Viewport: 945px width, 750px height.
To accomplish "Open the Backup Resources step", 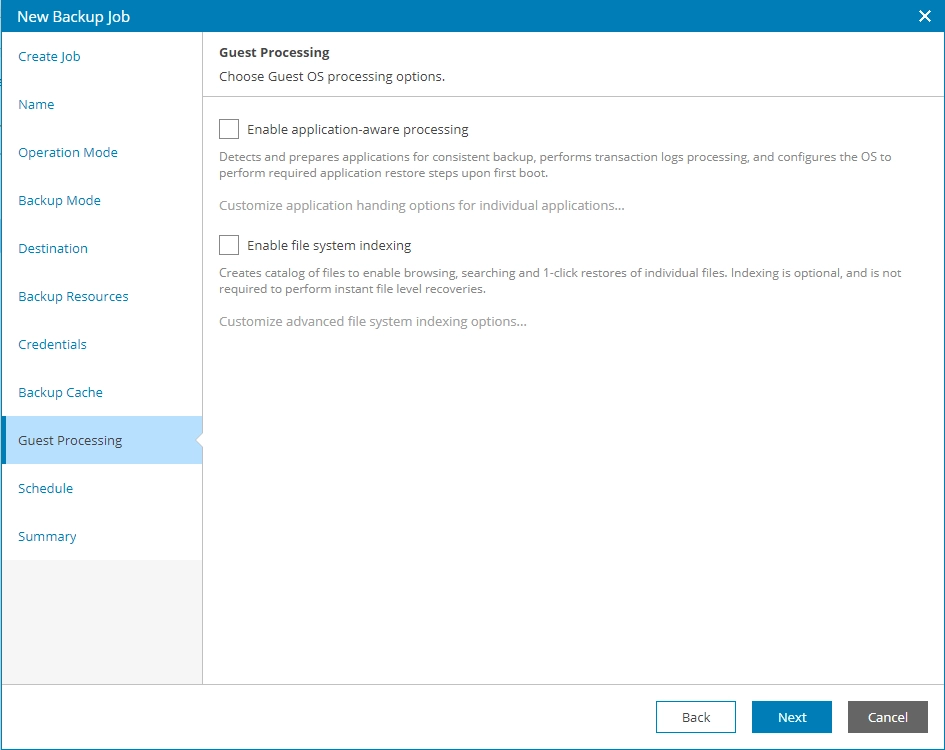I will click(73, 296).
